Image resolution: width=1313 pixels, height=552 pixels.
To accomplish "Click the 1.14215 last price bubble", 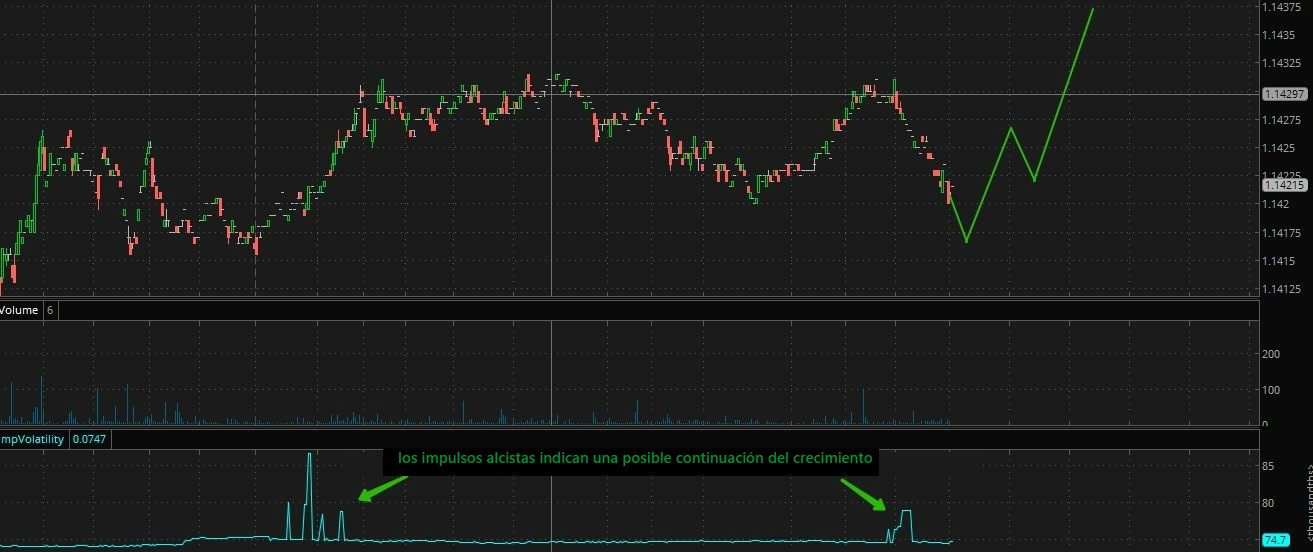I will pyautogui.click(x=1284, y=185).
